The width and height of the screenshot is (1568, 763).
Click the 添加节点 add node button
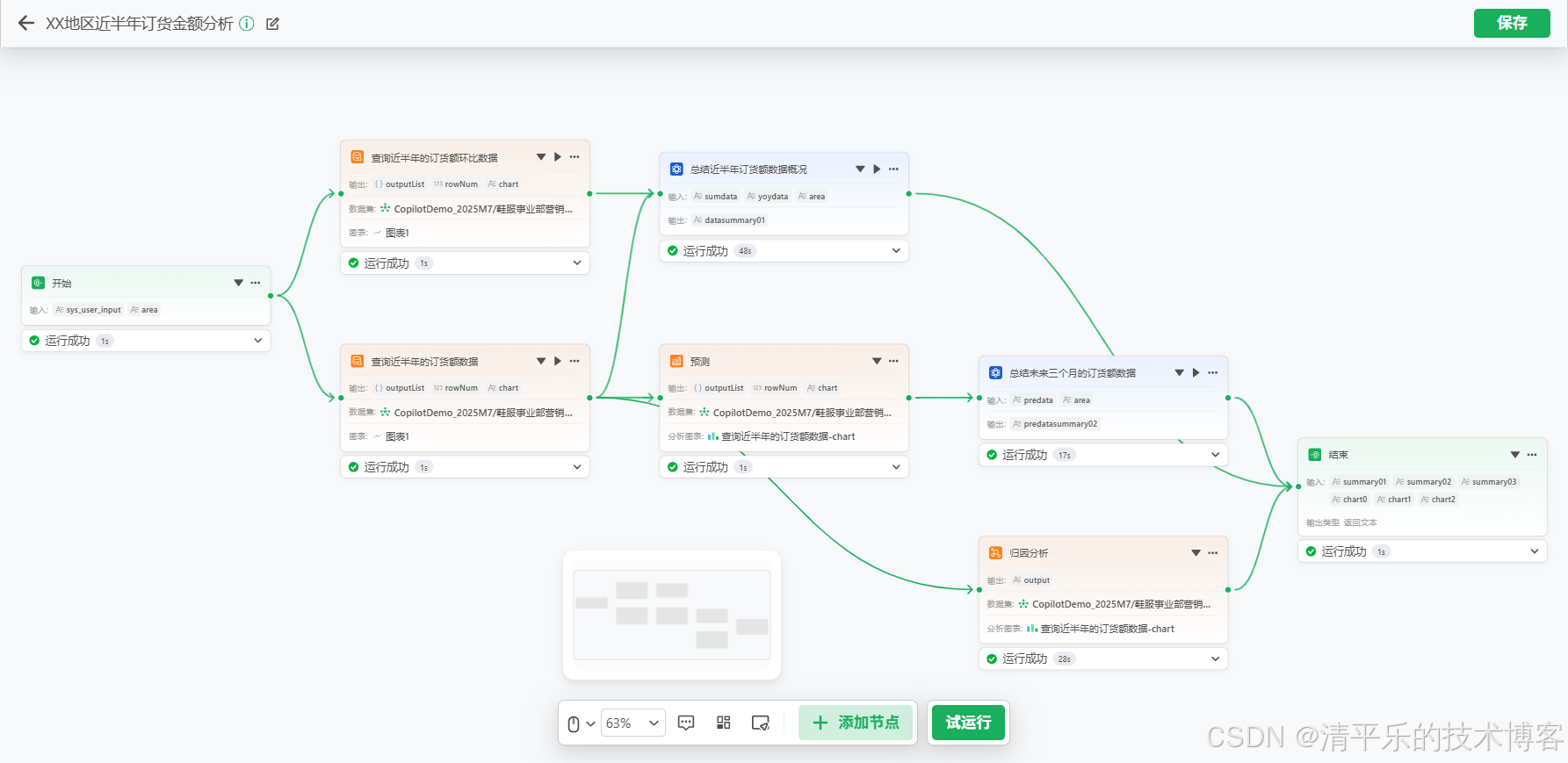point(856,723)
